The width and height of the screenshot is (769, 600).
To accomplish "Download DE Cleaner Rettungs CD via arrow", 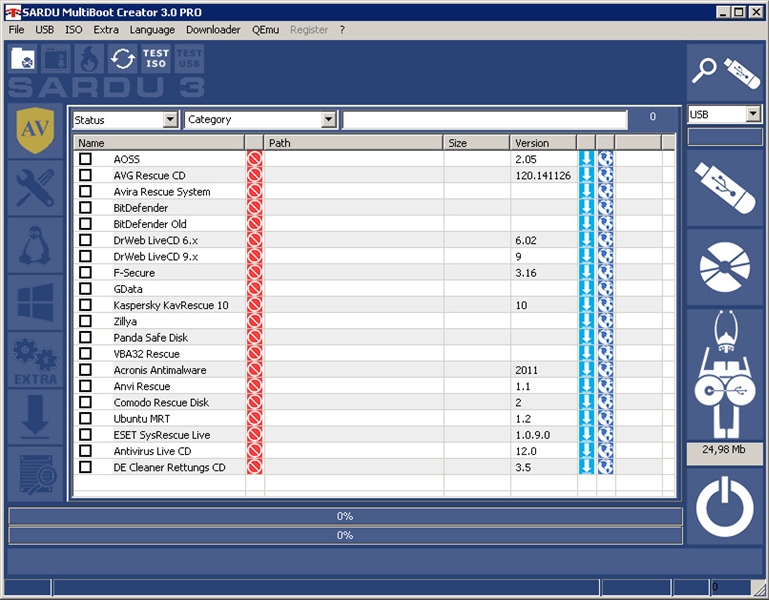I will (x=587, y=467).
